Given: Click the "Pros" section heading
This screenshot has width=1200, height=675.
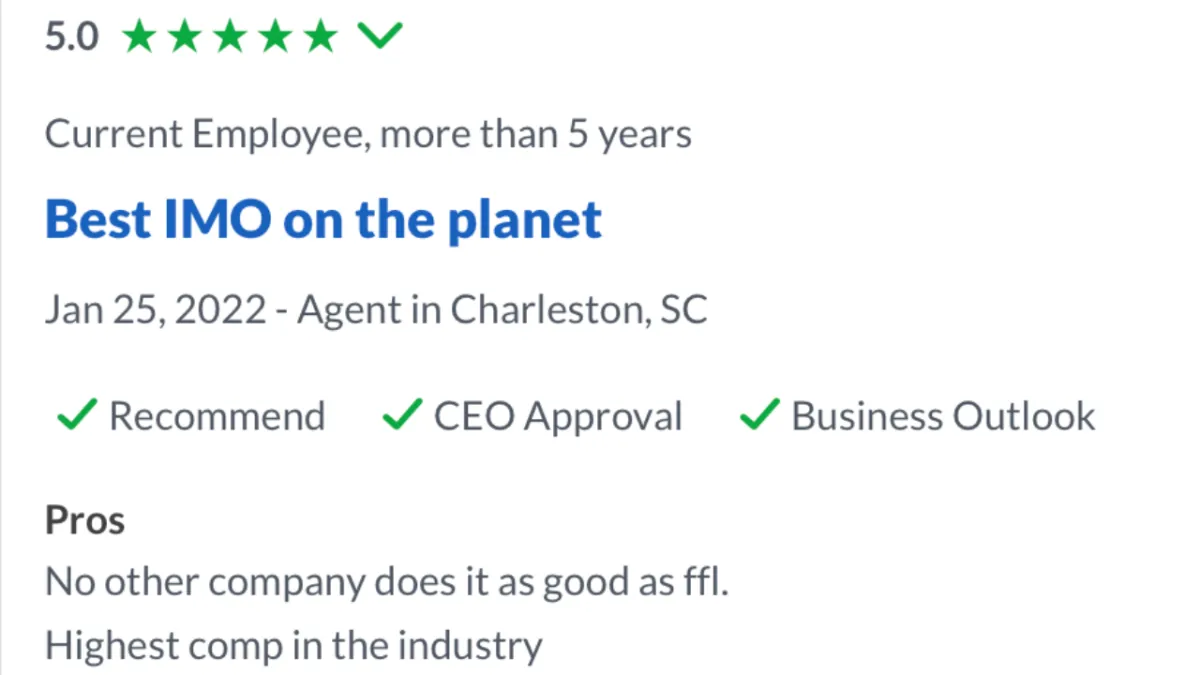Looking at the screenshot, I should click(x=85, y=521).
